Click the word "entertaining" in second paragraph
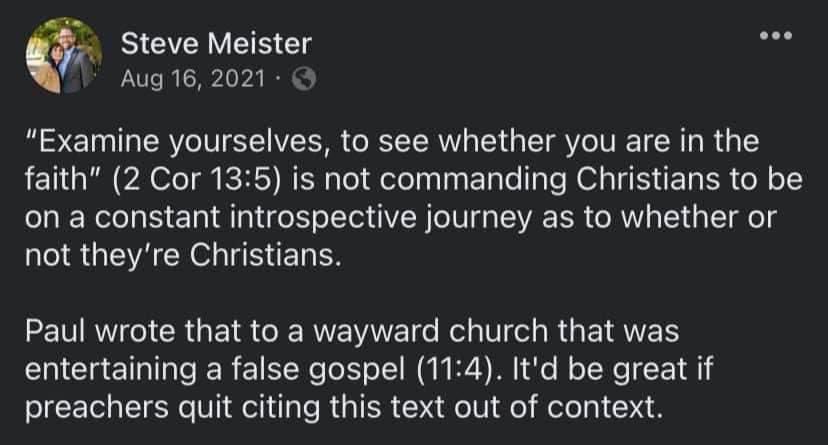This screenshot has height=445, width=828. tap(111, 370)
